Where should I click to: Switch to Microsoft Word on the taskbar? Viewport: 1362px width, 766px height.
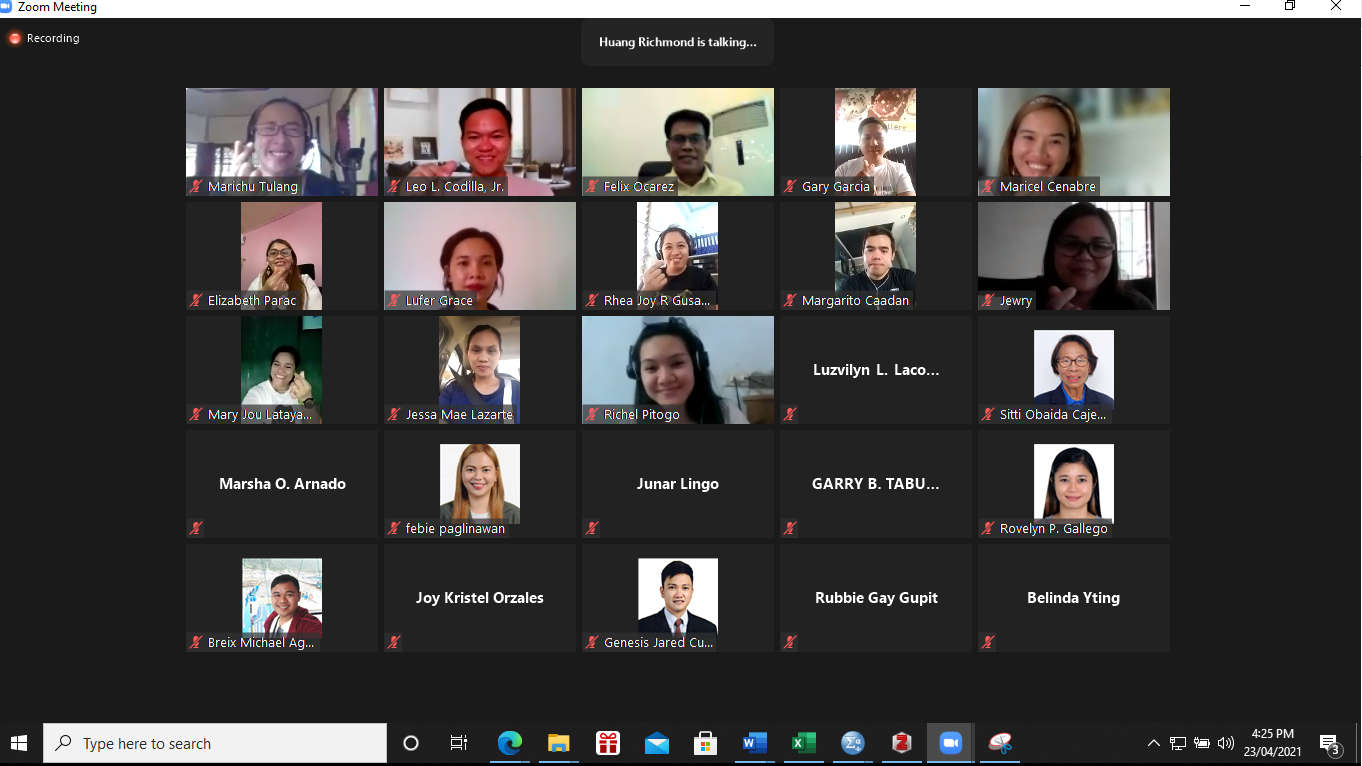tap(754, 743)
